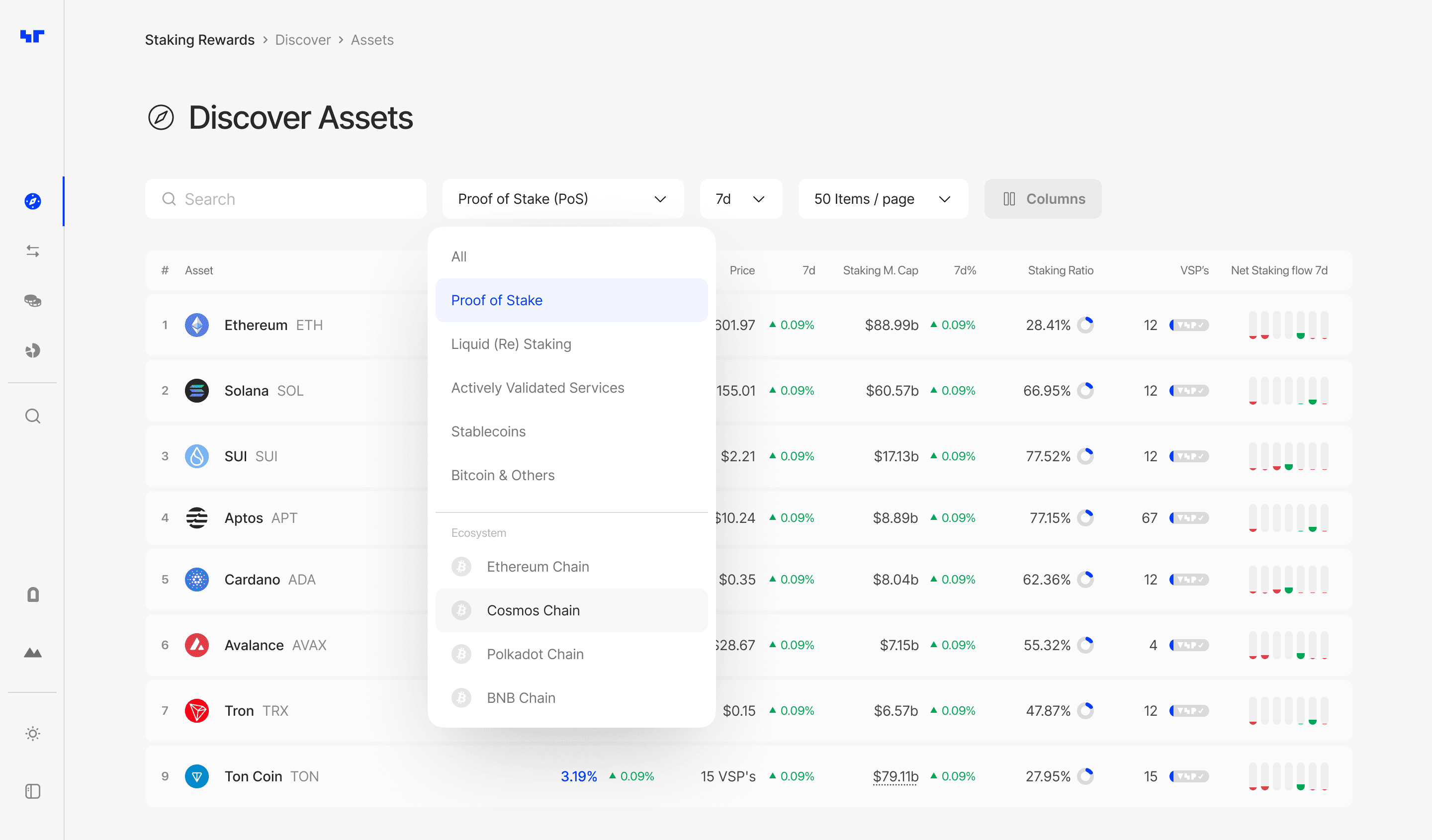The image size is (1432, 840).
Task: Open the swap arrows sidebar icon
Action: 33,251
